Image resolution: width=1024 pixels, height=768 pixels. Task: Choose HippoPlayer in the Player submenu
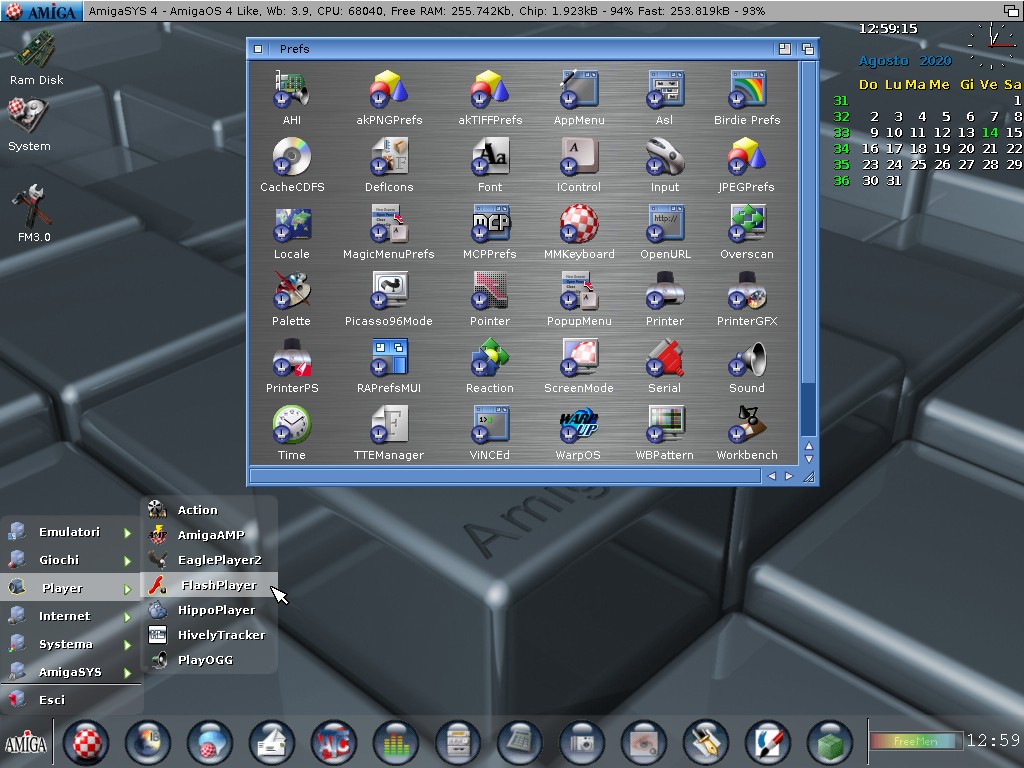(216, 610)
